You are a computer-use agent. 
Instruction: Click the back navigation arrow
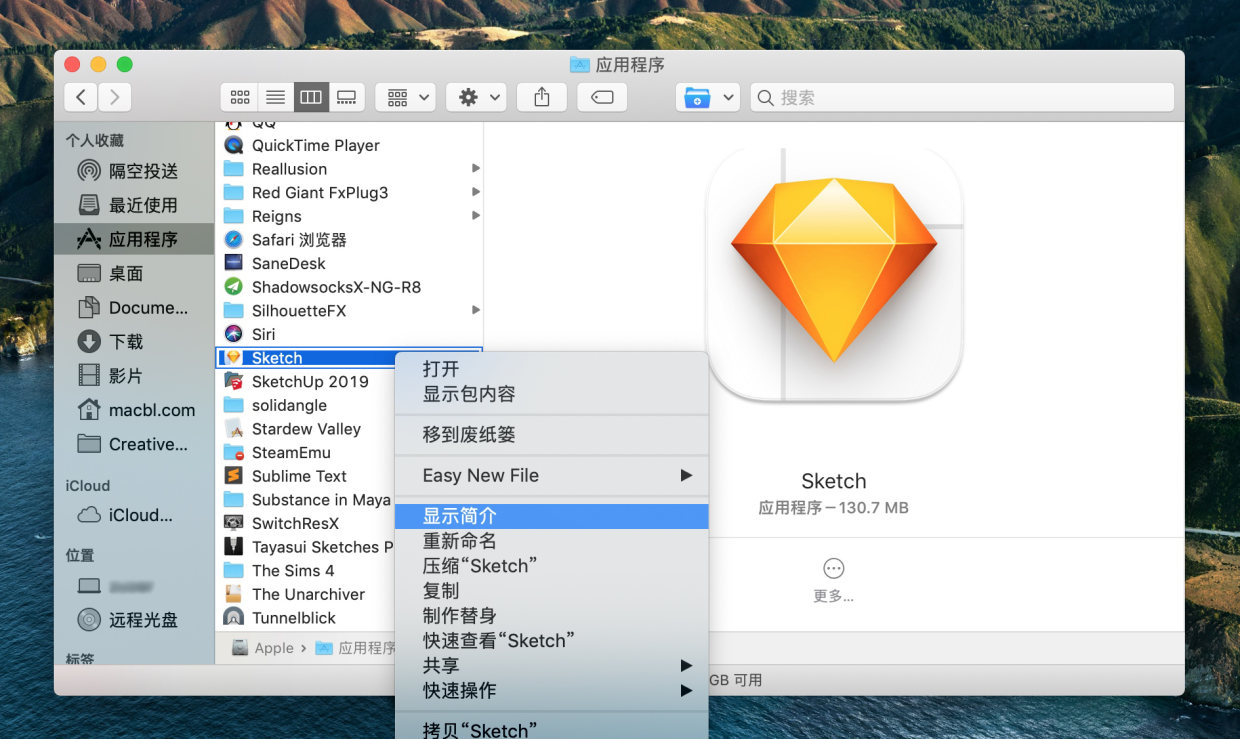81,97
